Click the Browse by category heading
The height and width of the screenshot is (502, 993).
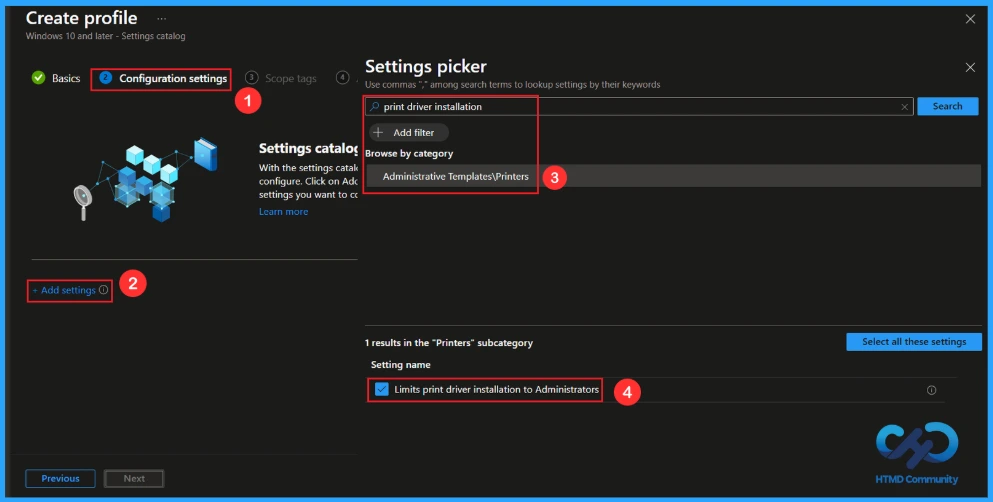(408, 153)
